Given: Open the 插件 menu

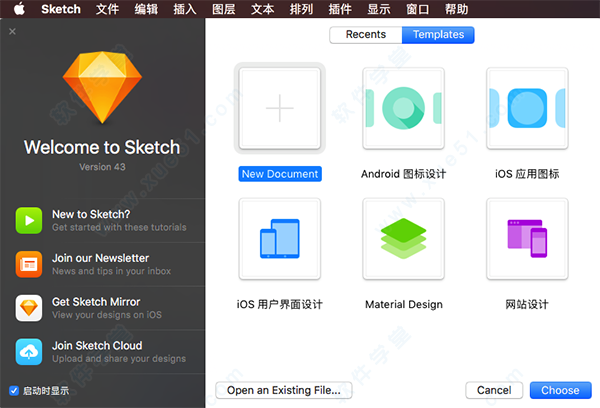Looking at the screenshot, I should pyautogui.click(x=340, y=9).
